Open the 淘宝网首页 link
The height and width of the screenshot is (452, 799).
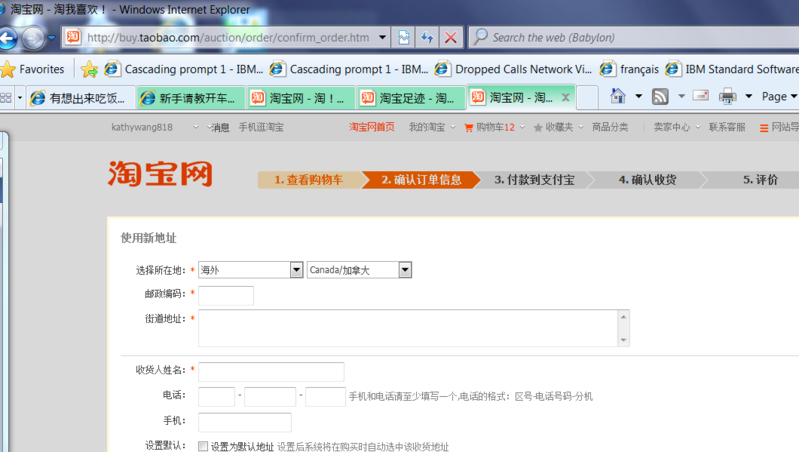point(371,128)
